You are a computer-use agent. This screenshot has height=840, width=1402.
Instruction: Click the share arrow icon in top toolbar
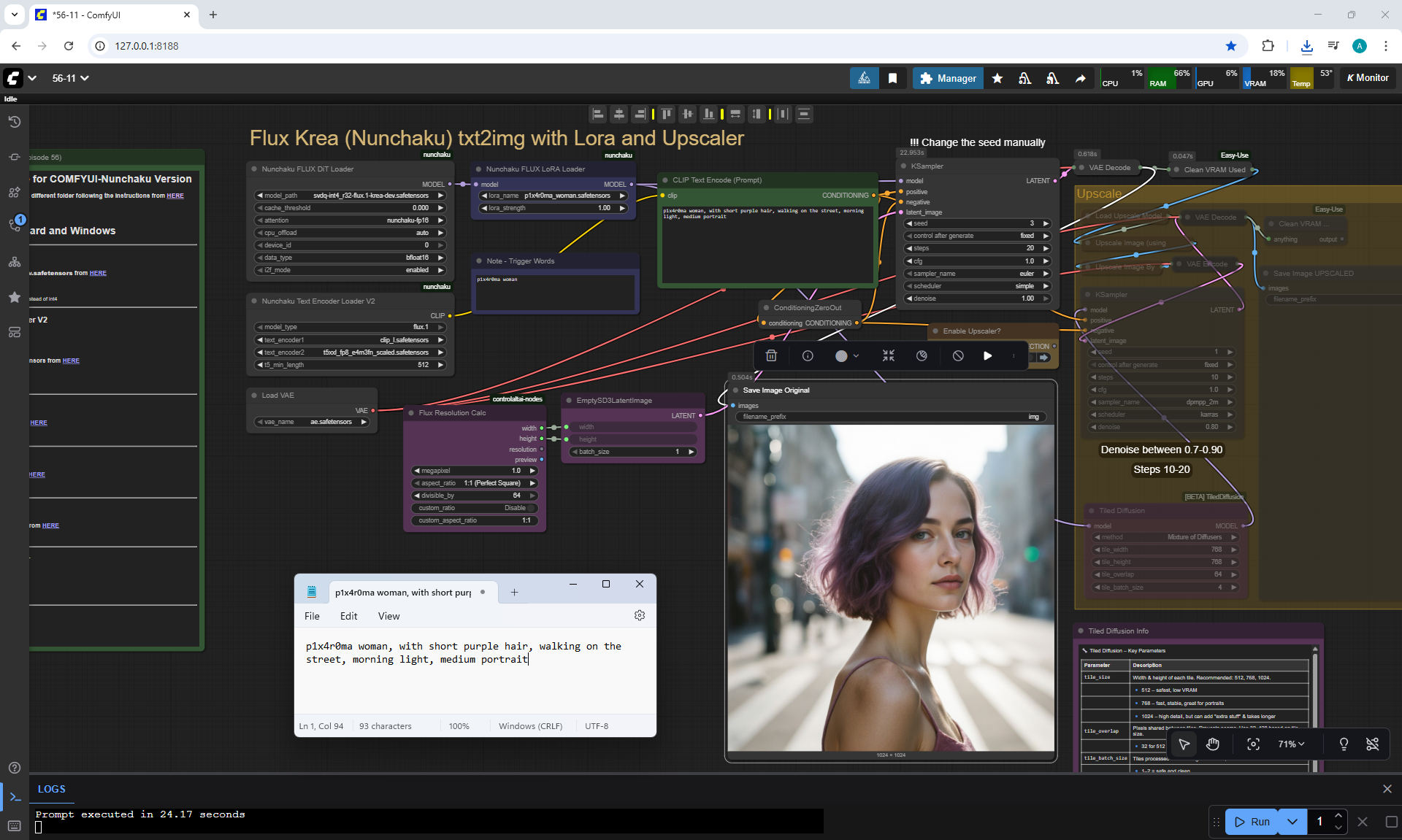pos(1080,78)
